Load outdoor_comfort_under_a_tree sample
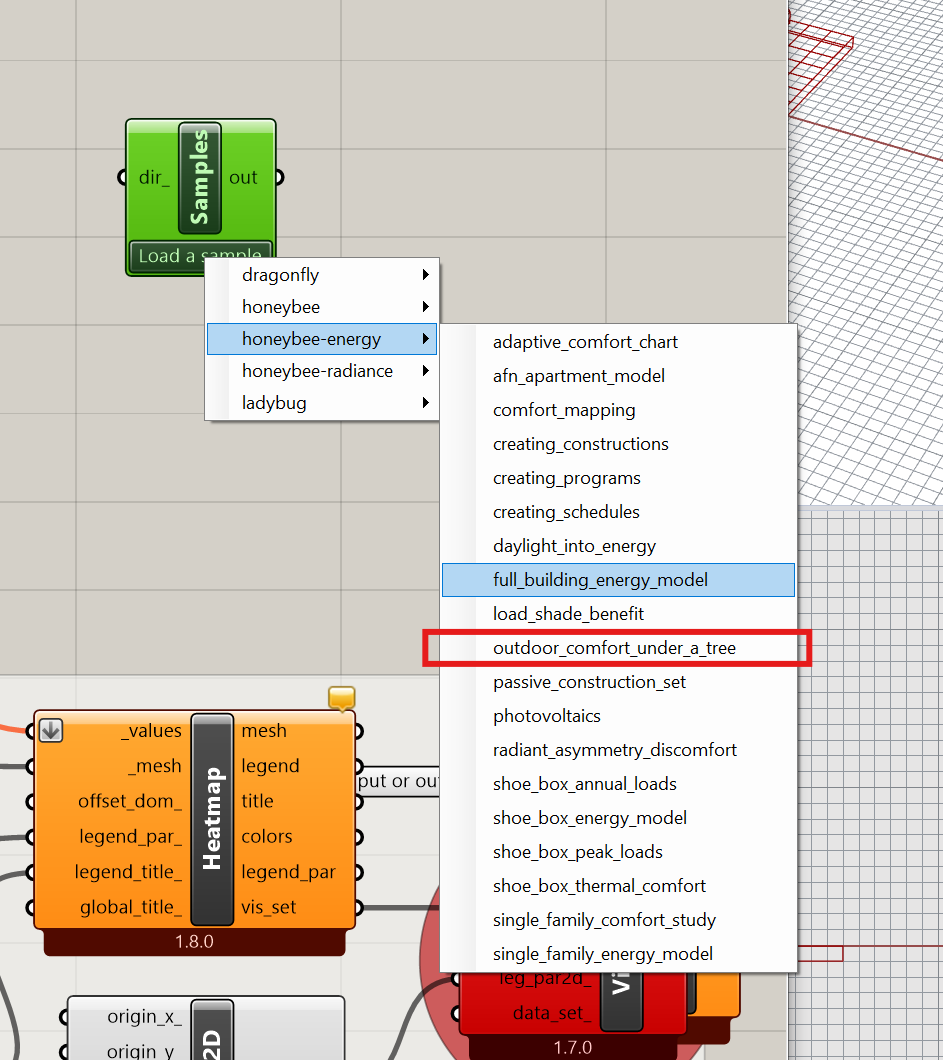Screen dimensions: 943x1060 pyautogui.click(x=618, y=648)
